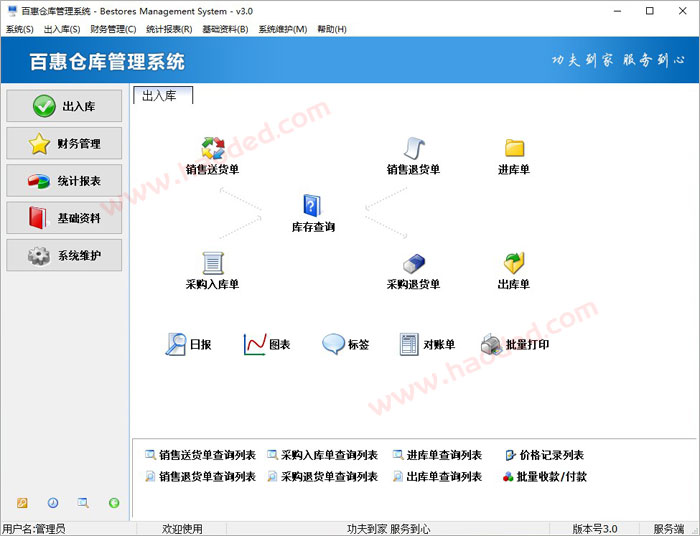Select the 统计报表 sidebar button
Image resolution: width=700 pixels, height=536 pixels.
click(x=64, y=180)
